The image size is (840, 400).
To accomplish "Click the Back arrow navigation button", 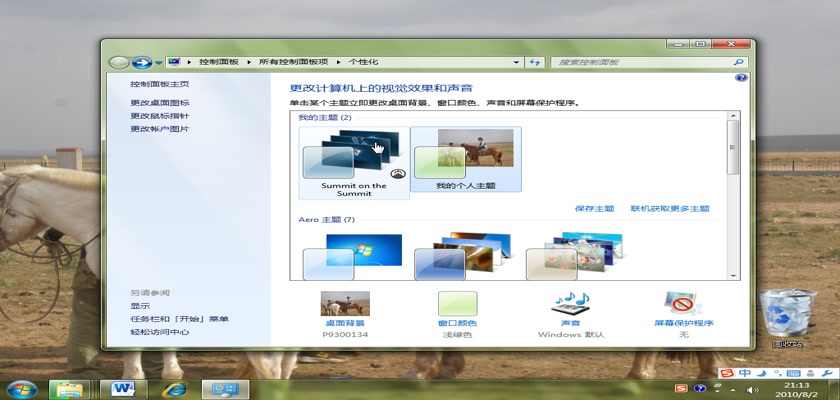I will click(x=119, y=62).
